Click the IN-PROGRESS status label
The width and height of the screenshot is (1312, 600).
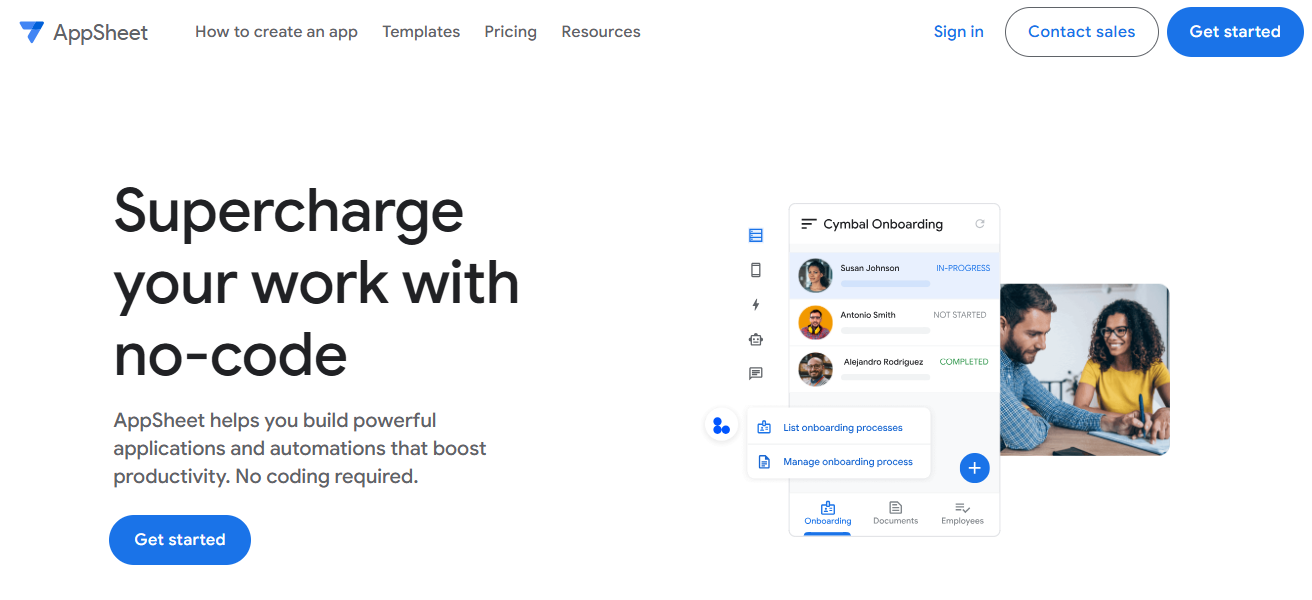963,268
